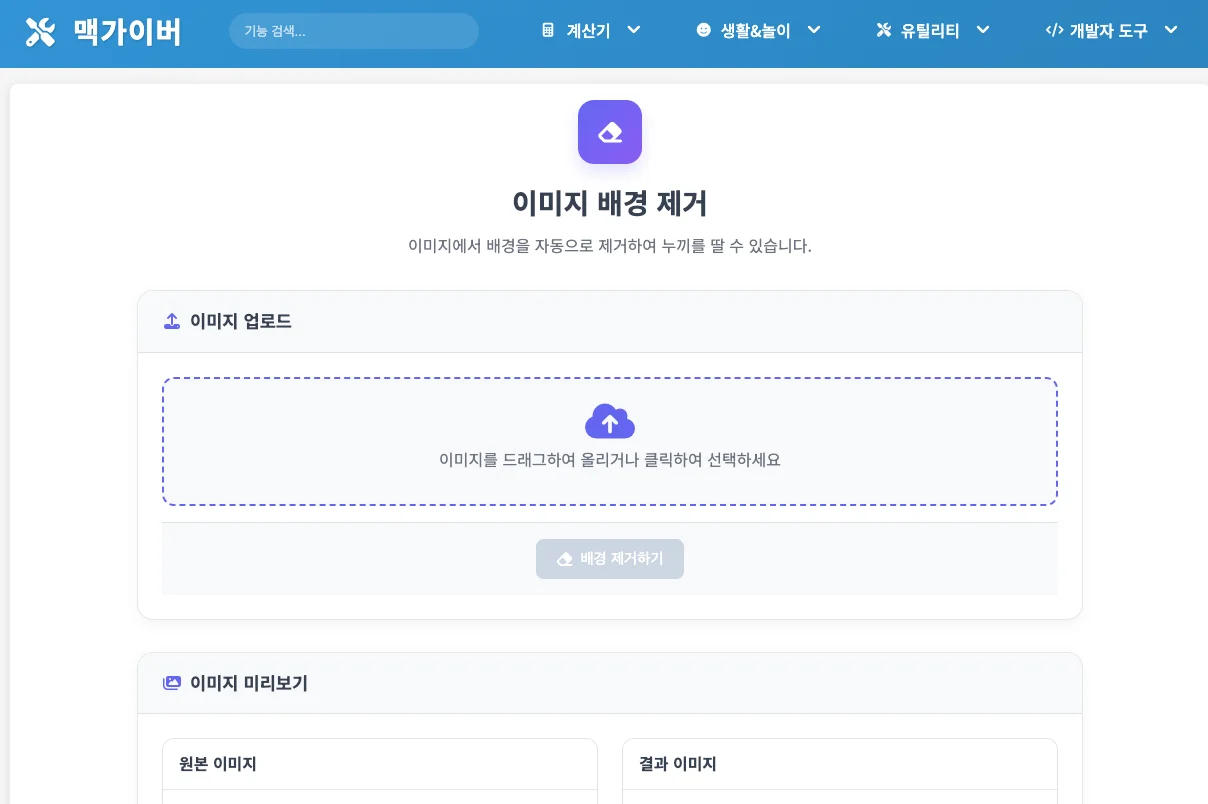
Task: Click the dashed image upload drop zone
Action: point(610,441)
